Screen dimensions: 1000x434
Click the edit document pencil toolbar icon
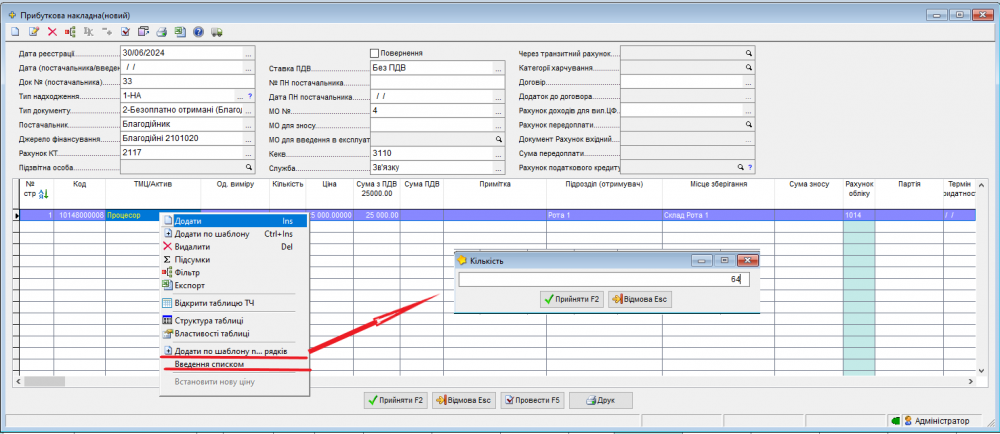click(x=33, y=32)
